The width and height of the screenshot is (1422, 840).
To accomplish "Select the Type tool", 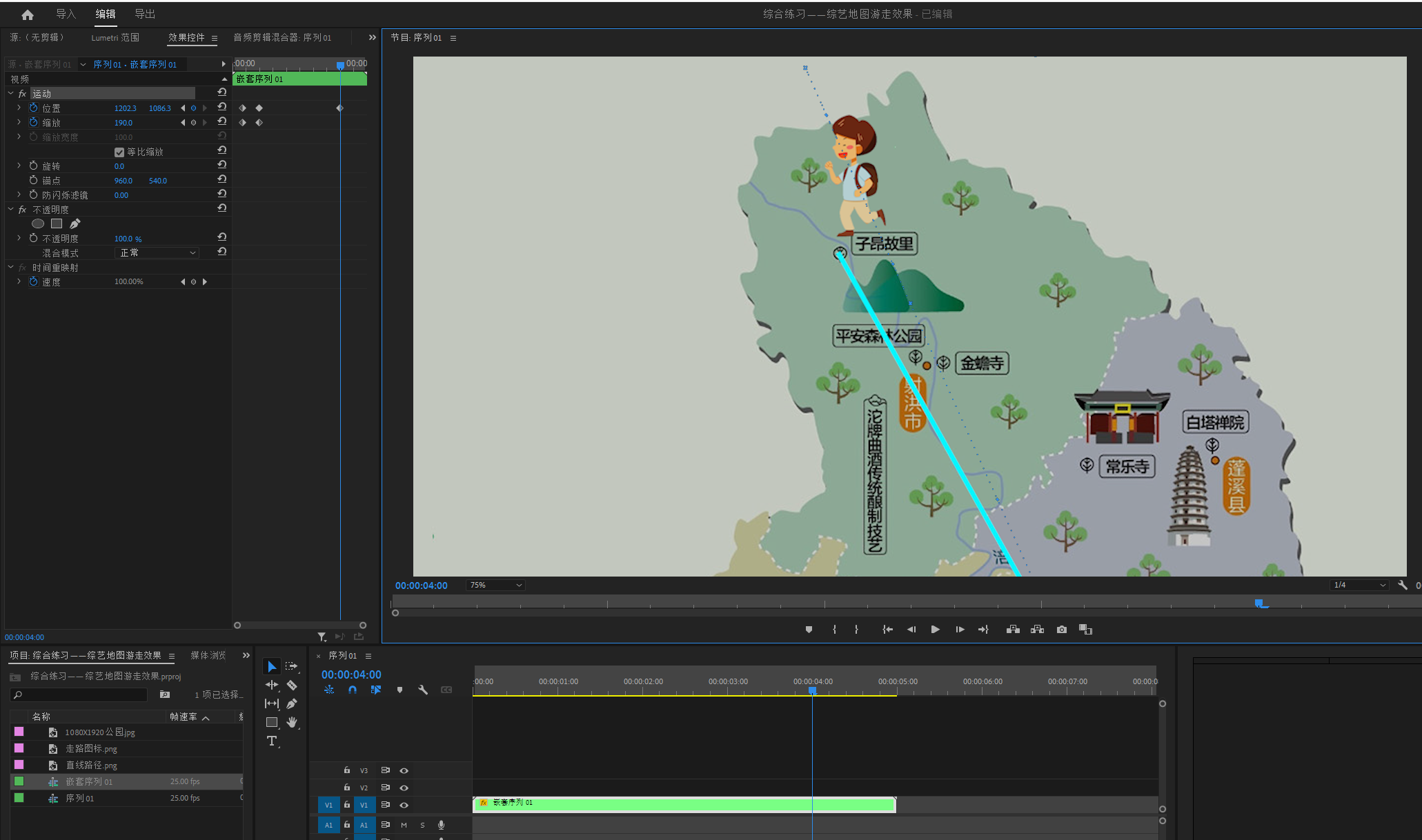I will click(x=272, y=741).
